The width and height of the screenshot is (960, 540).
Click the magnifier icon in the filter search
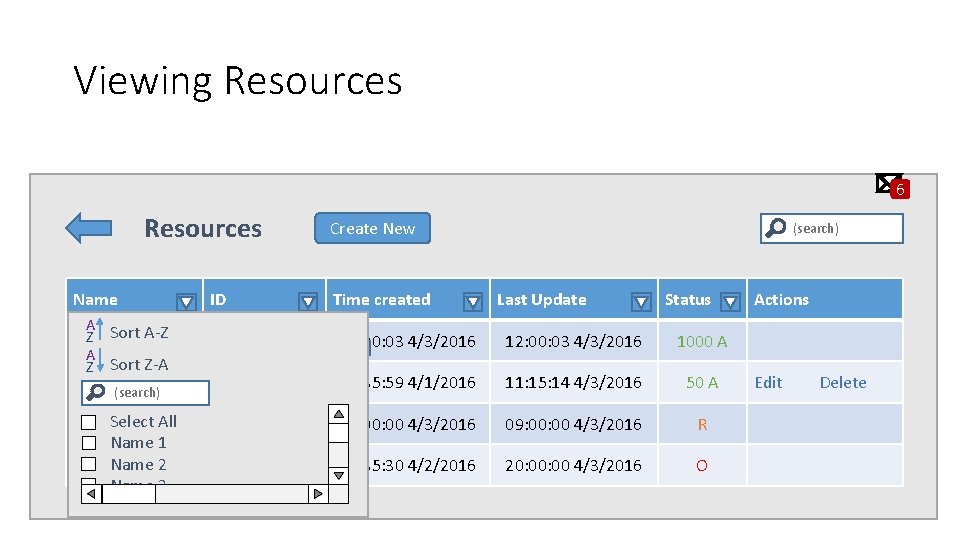pos(96,392)
